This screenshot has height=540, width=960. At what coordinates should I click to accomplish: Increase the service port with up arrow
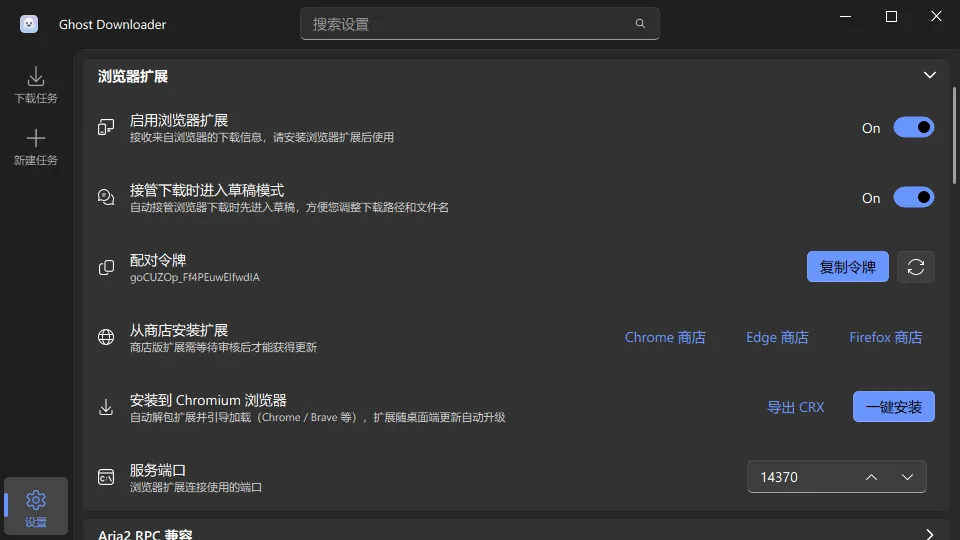871,477
